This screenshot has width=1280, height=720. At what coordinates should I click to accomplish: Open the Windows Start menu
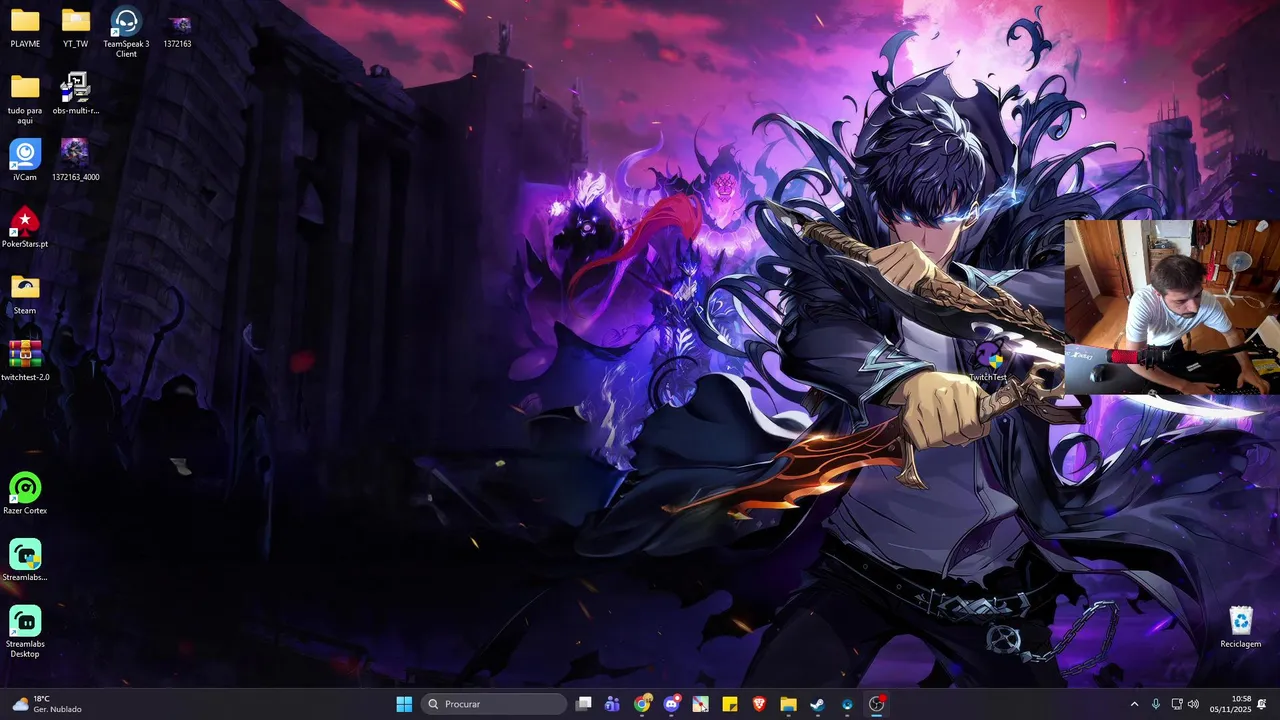(404, 704)
